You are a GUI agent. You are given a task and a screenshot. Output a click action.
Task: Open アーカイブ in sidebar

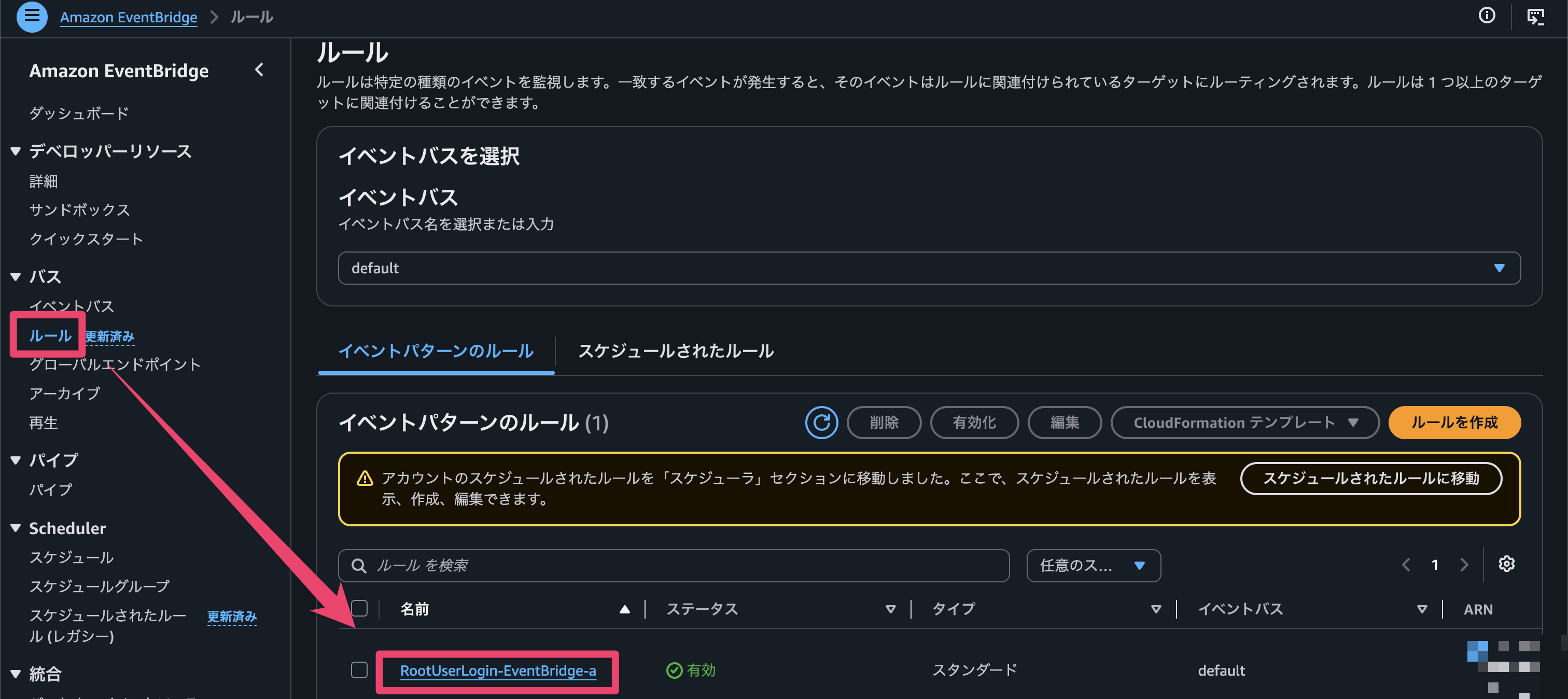tap(64, 394)
